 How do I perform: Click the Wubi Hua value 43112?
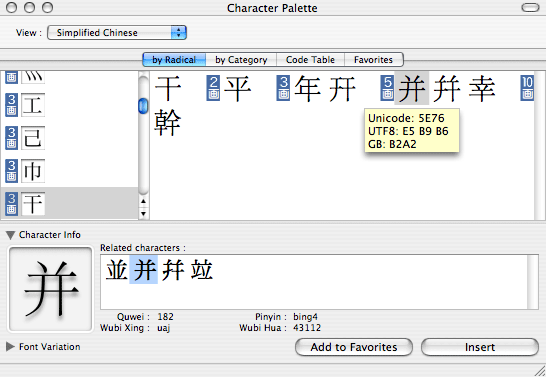coord(307,328)
